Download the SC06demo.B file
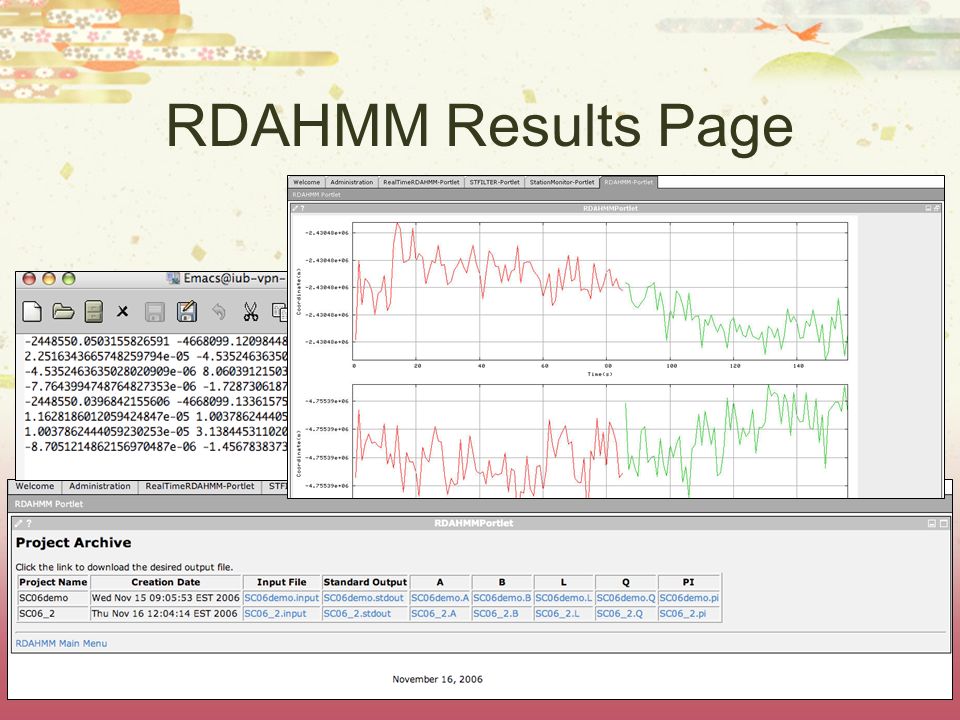The width and height of the screenshot is (960, 720). point(502,598)
